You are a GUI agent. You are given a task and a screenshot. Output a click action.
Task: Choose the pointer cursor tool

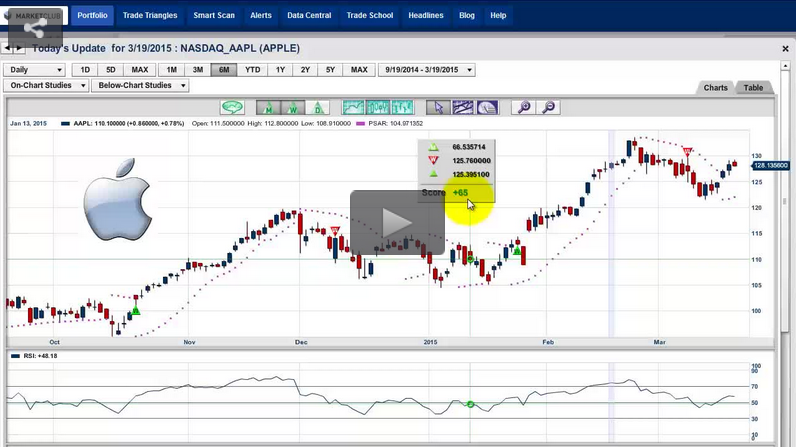438,107
